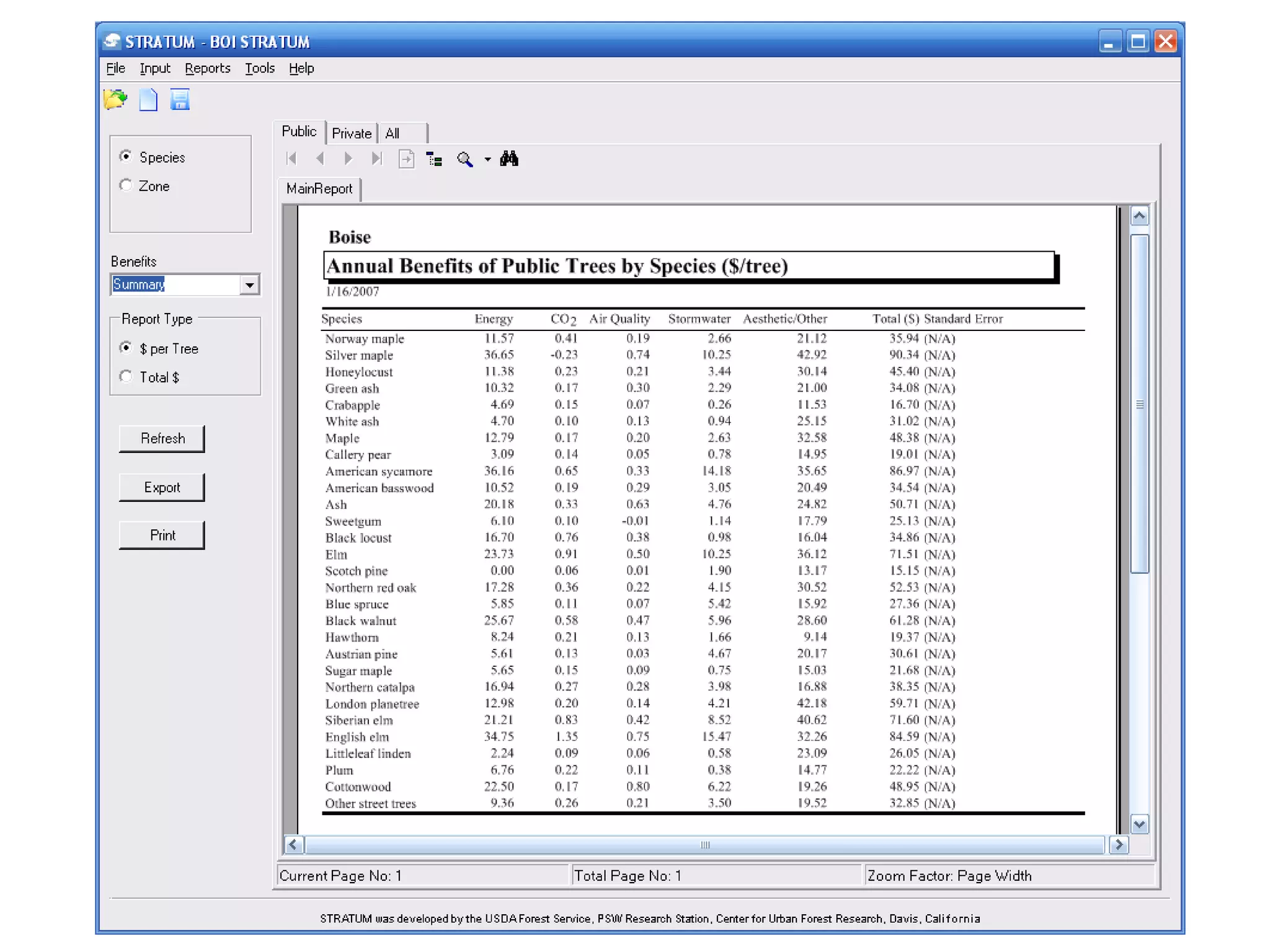
Task: Click the new document icon
Action: tap(148, 99)
